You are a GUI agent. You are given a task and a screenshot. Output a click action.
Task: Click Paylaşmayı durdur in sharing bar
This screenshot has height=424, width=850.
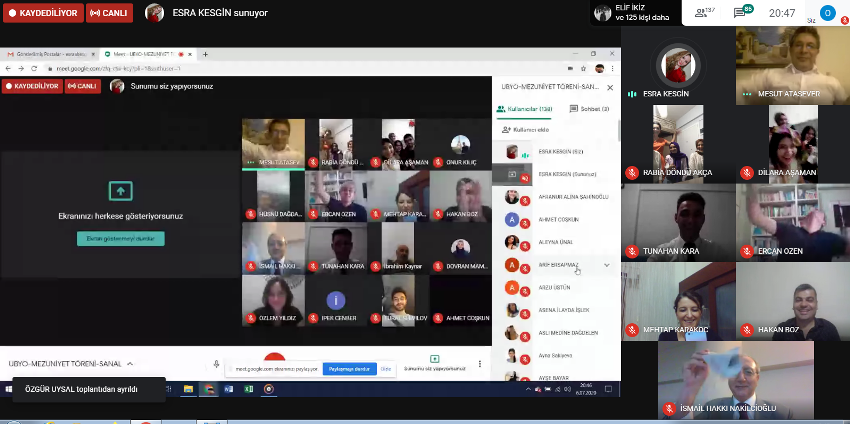(x=349, y=369)
